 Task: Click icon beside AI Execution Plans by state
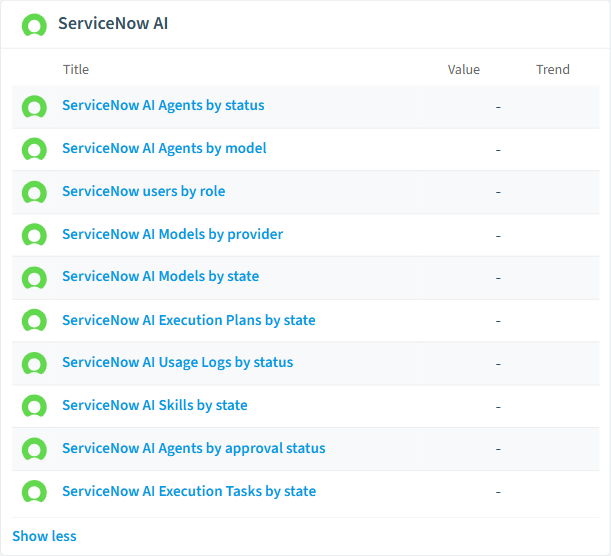point(34,320)
